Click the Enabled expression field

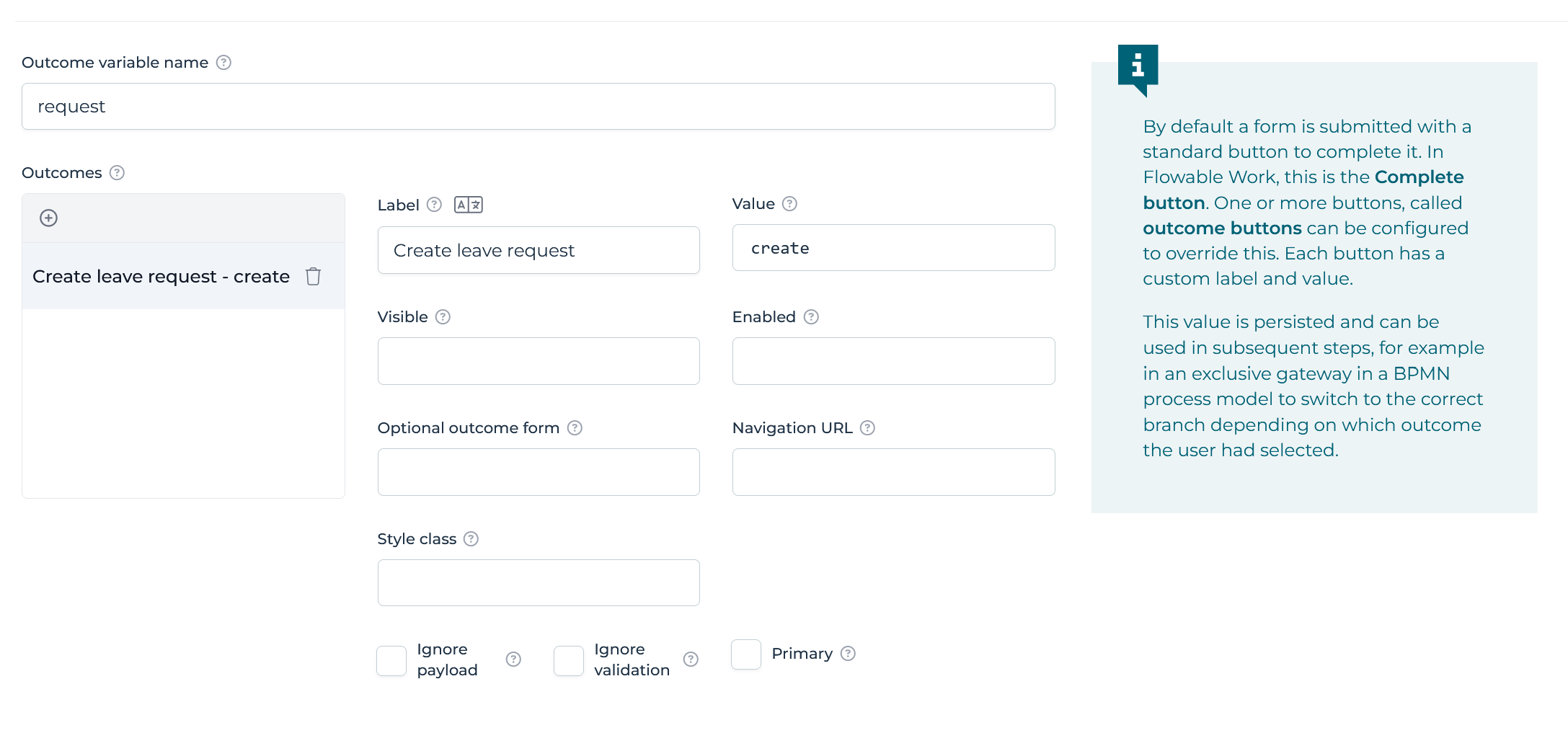point(893,361)
